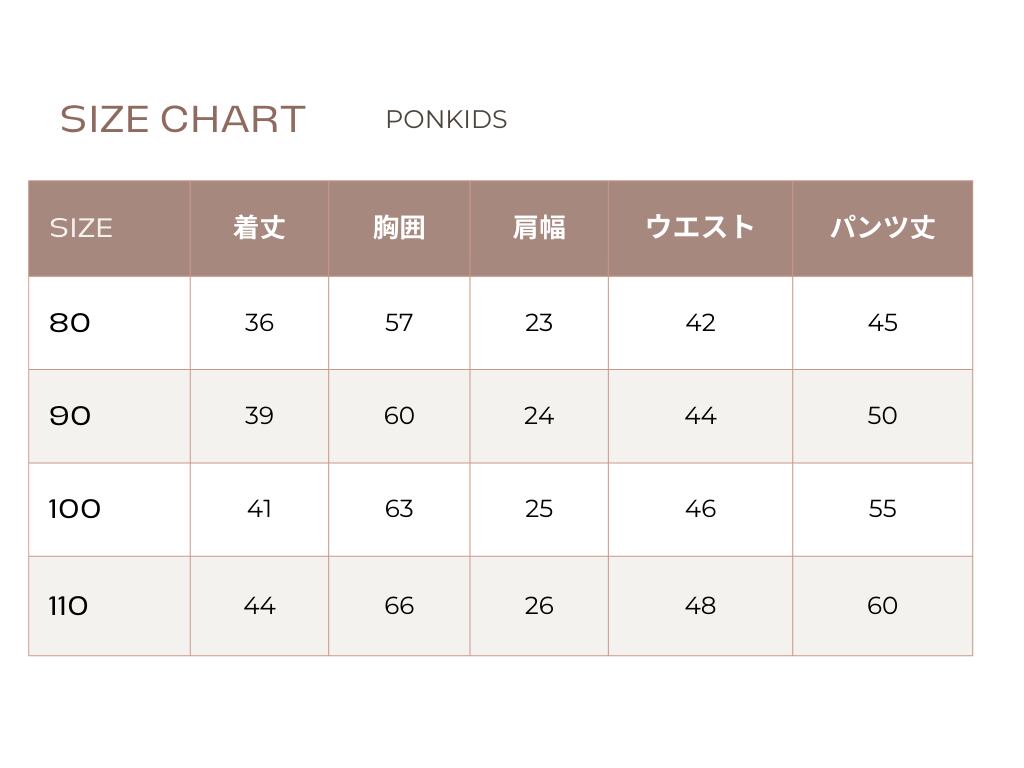Select the 着丈 column header
1024x768 pixels.
(259, 228)
